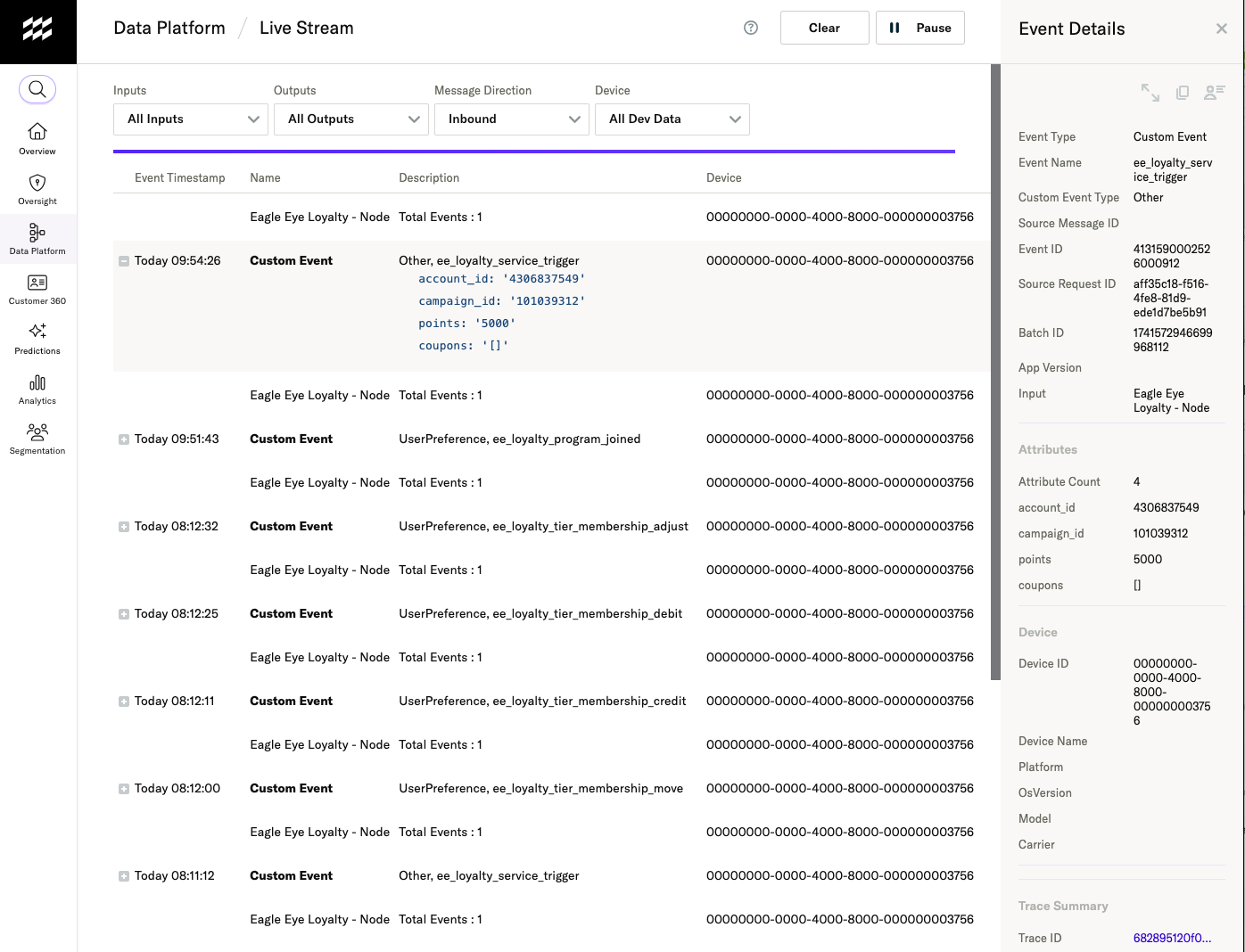This screenshot has width=1245, height=952.
Task: Click the help question mark icon
Action: click(x=751, y=28)
